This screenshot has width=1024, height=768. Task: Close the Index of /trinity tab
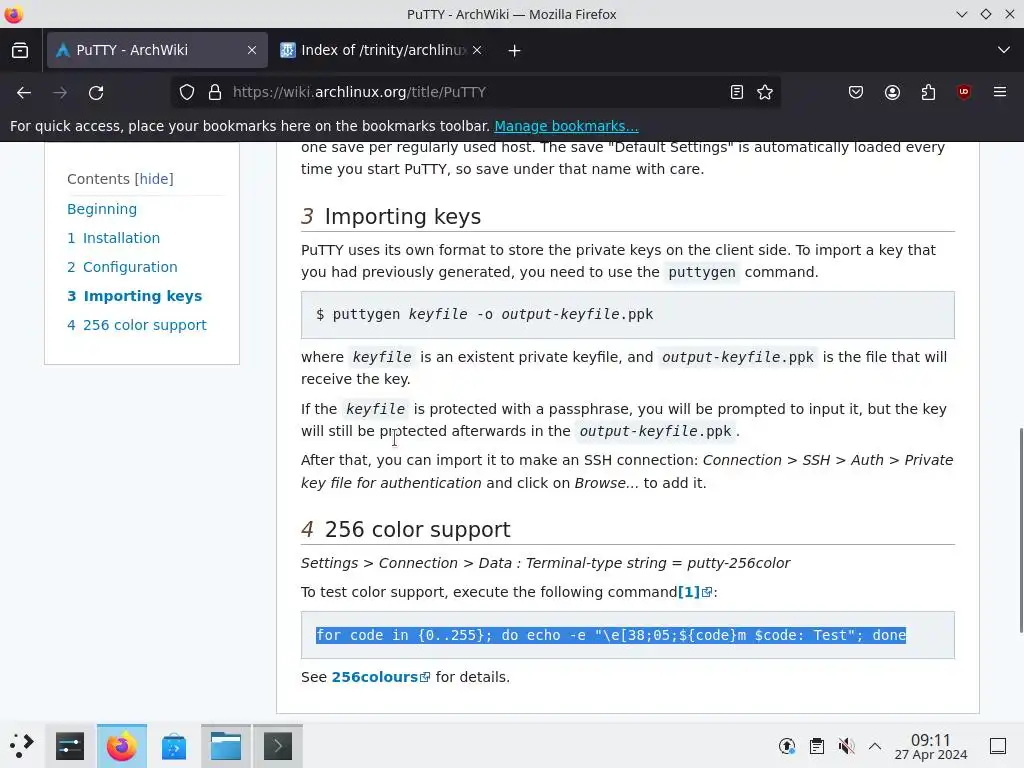click(477, 50)
